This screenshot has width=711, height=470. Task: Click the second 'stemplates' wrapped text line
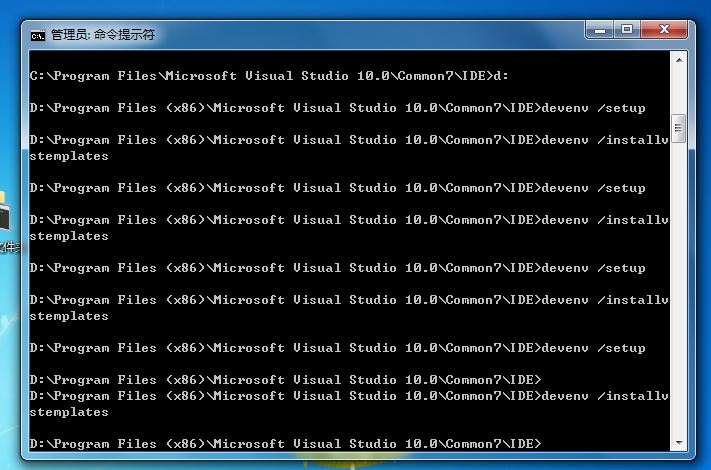69,236
